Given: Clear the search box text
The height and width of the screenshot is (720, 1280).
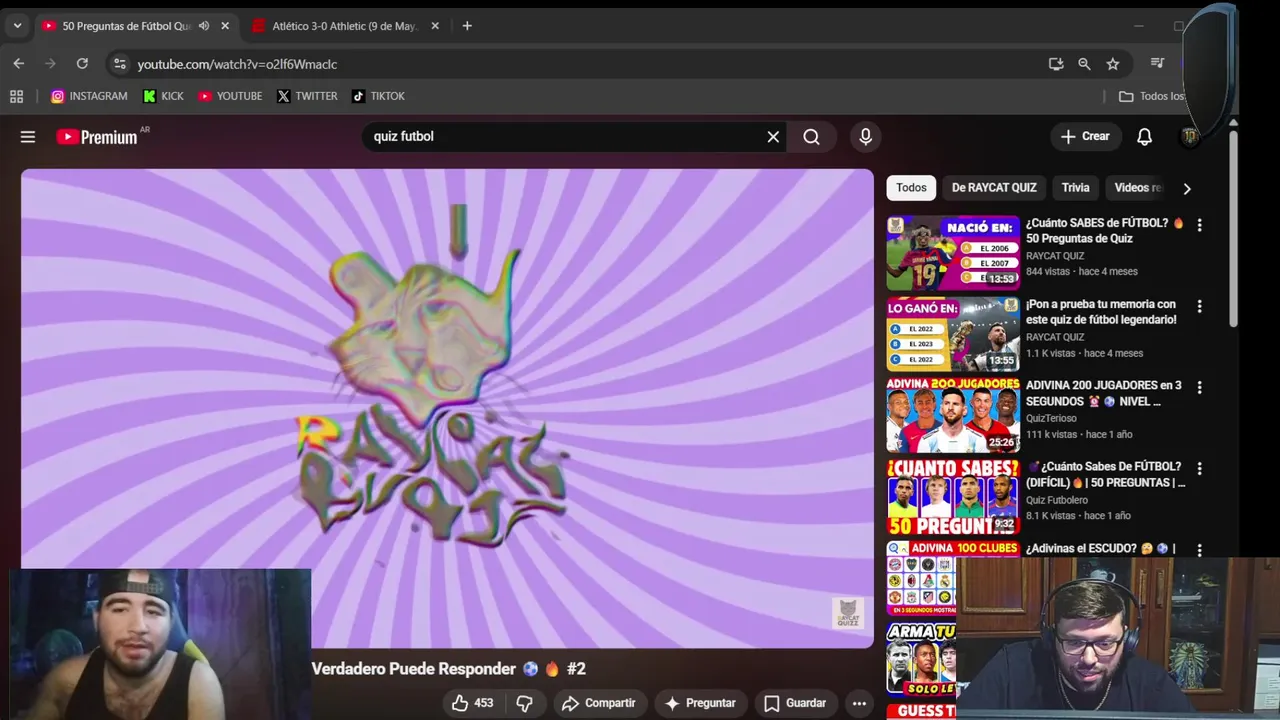Looking at the screenshot, I should 773,137.
